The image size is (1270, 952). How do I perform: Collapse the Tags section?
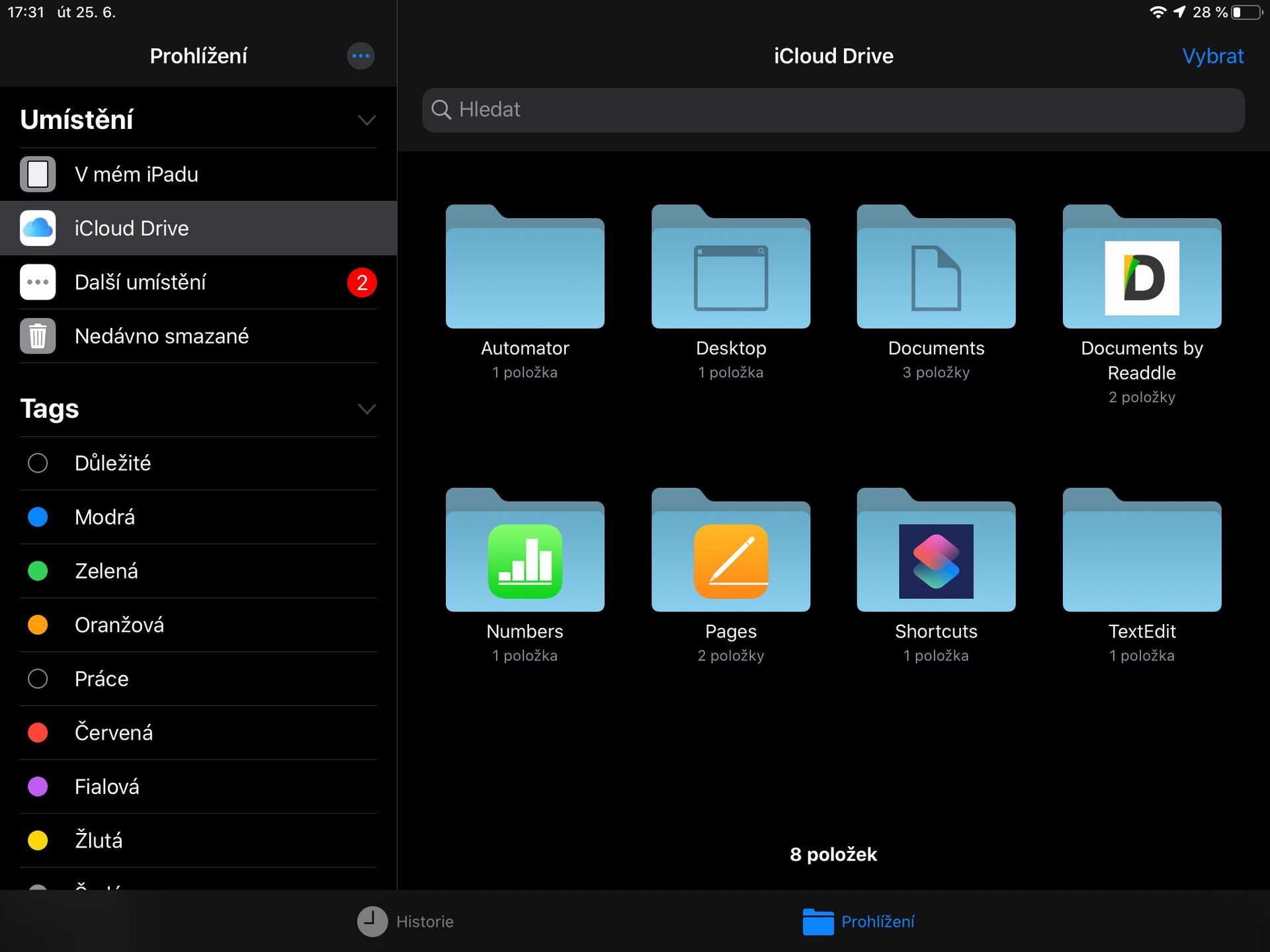pos(367,409)
